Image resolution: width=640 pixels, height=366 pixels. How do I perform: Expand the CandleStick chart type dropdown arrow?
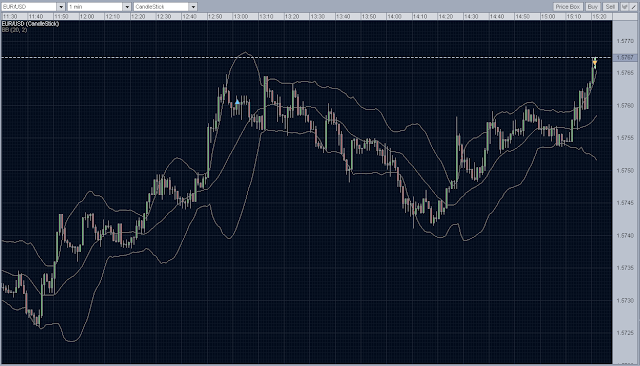click(x=193, y=7)
